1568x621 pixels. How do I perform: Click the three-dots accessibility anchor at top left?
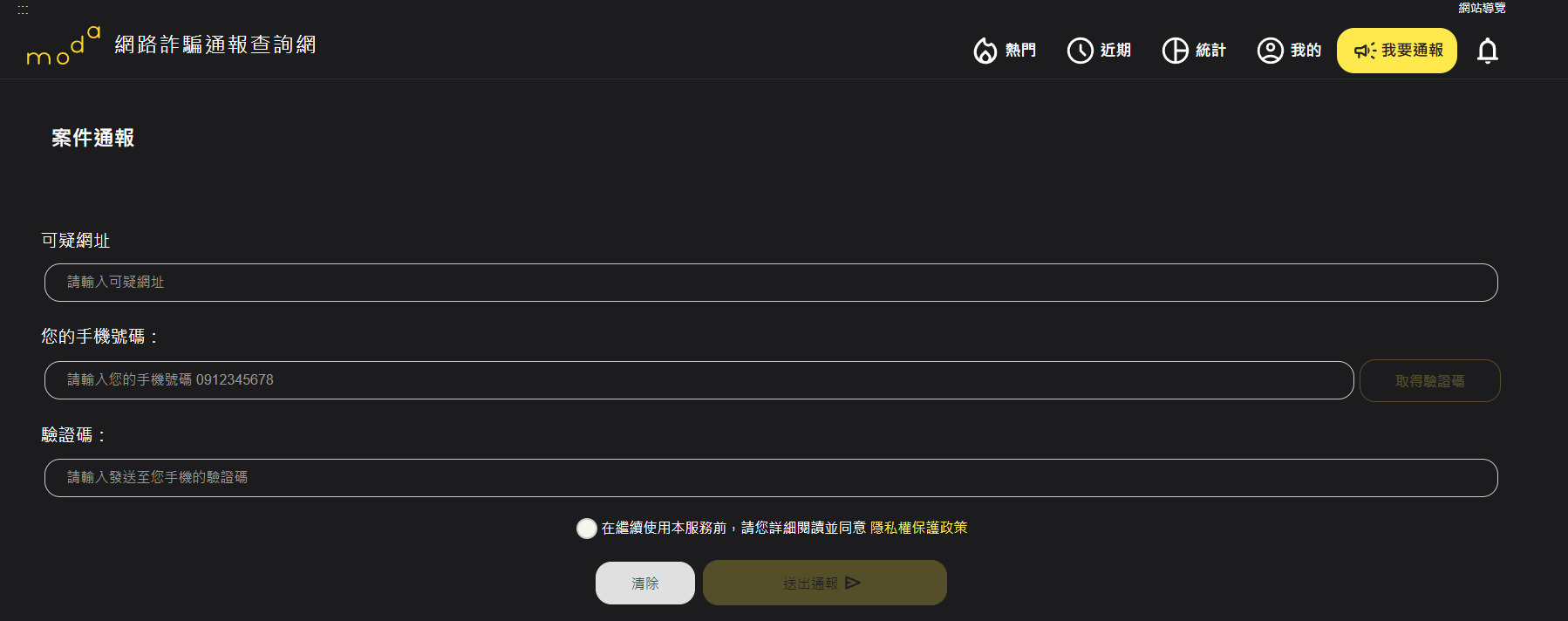point(23,10)
